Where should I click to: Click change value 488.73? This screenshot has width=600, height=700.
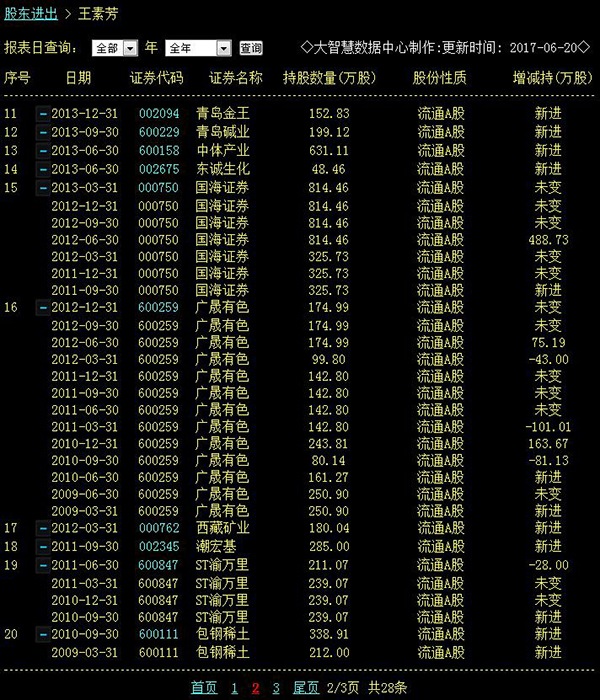click(x=549, y=240)
